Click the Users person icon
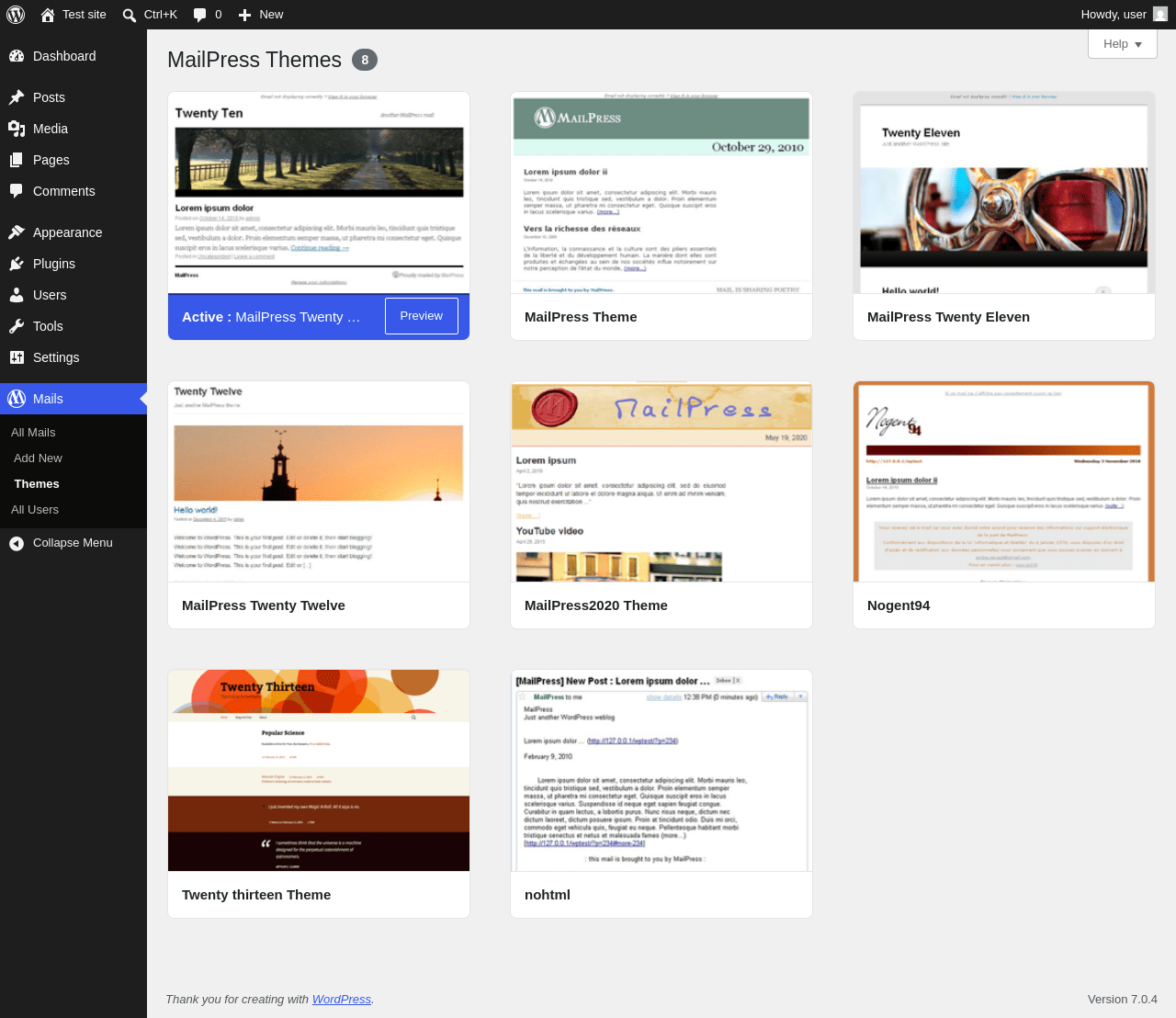Image resolution: width=1176 pixels, height=1018 pixels. tap(17, 295)
